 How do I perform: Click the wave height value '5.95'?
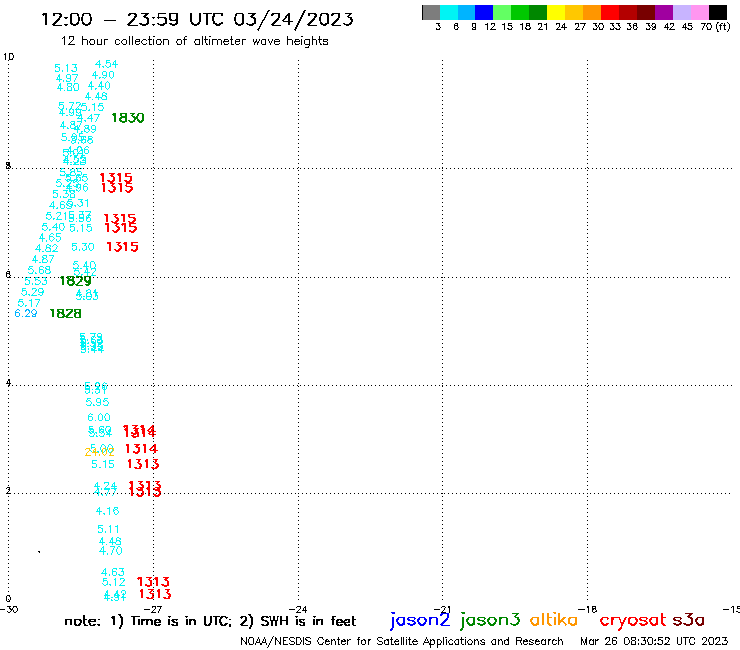97,402
